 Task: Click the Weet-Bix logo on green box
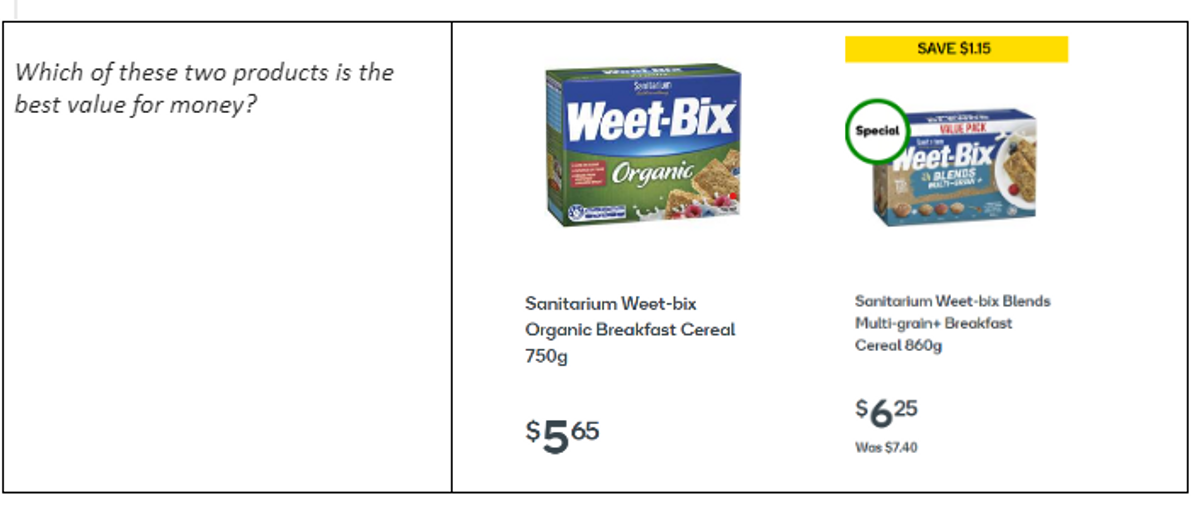pyautogui.click(x=650, y=123)
